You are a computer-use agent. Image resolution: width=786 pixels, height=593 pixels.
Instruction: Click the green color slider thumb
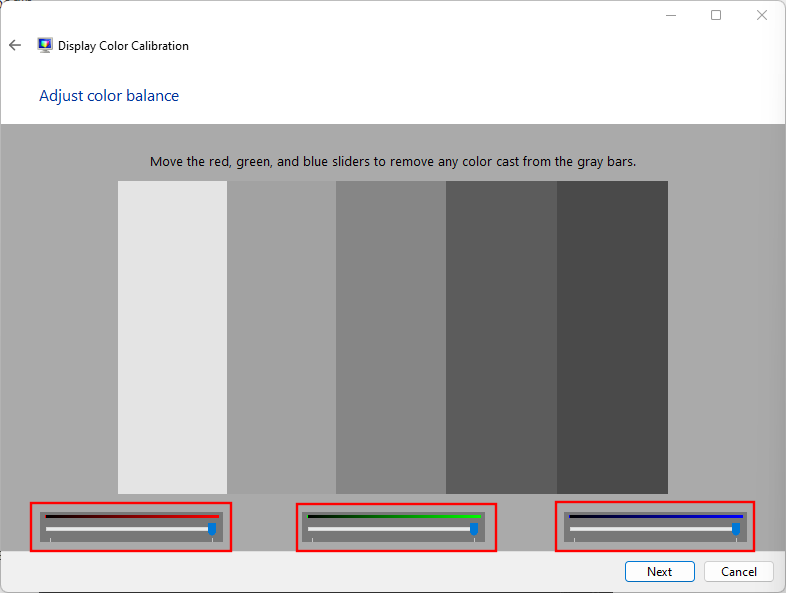coord(474,529)
